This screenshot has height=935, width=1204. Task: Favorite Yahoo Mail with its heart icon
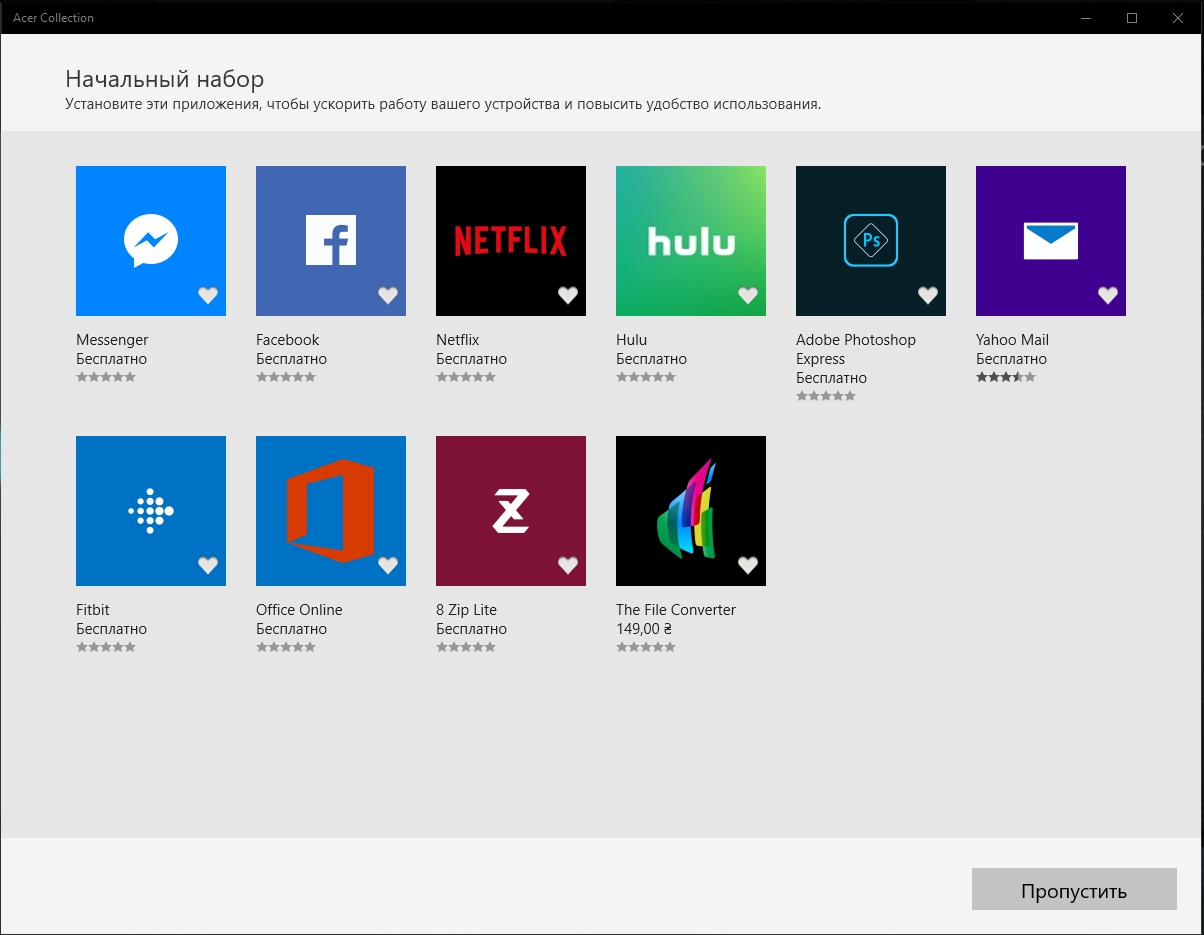click(1108, 295)
